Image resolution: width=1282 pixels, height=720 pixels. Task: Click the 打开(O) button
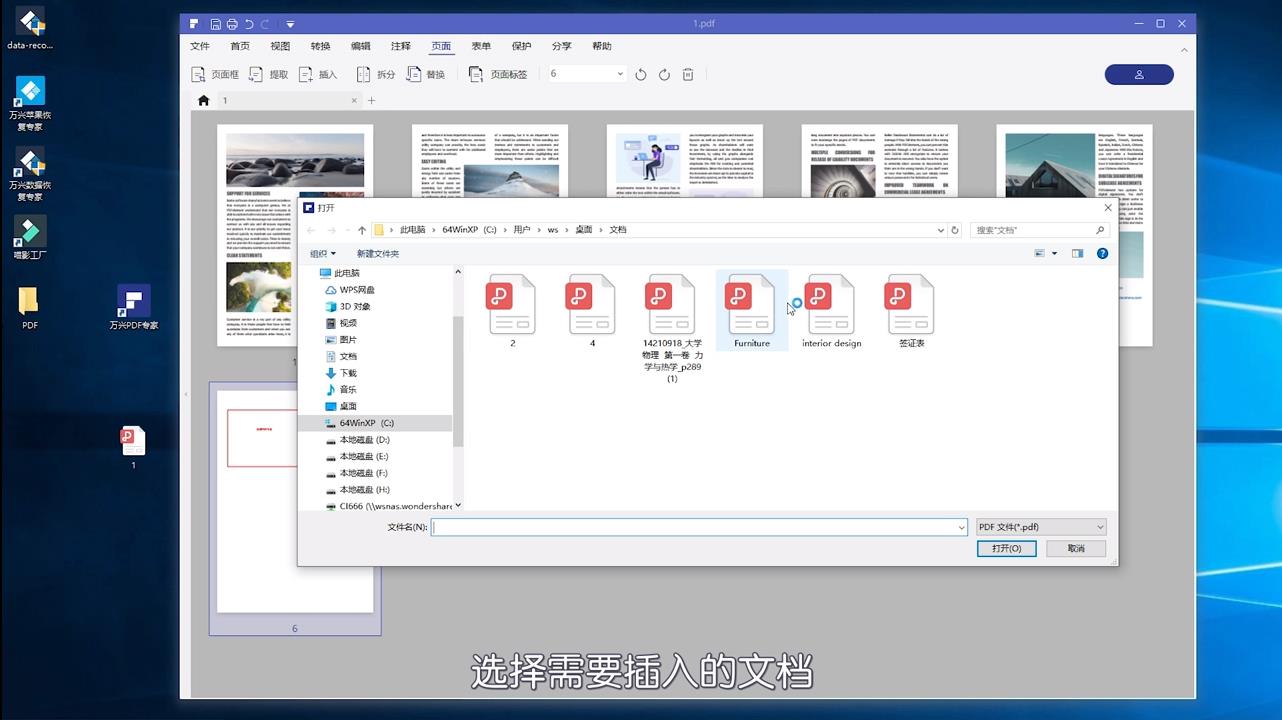[1006, 548]
